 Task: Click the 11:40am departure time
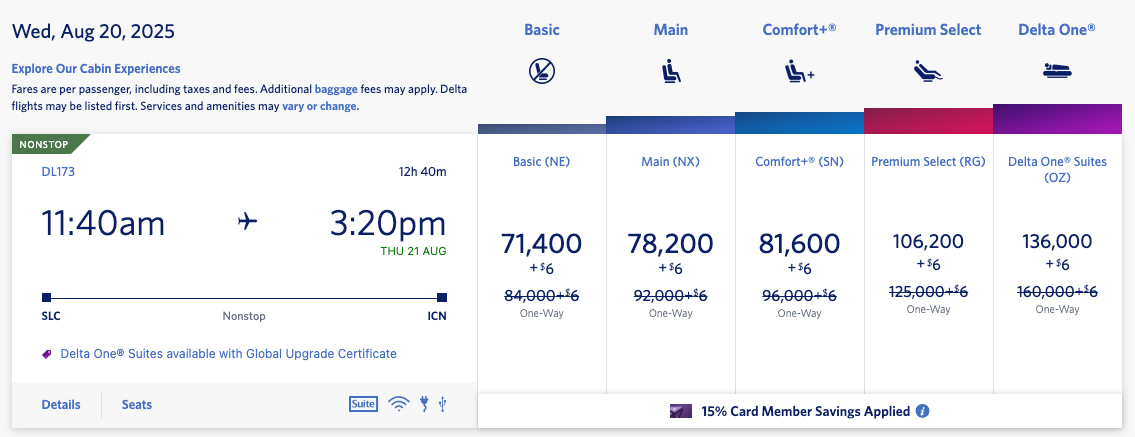pos(103,224)
